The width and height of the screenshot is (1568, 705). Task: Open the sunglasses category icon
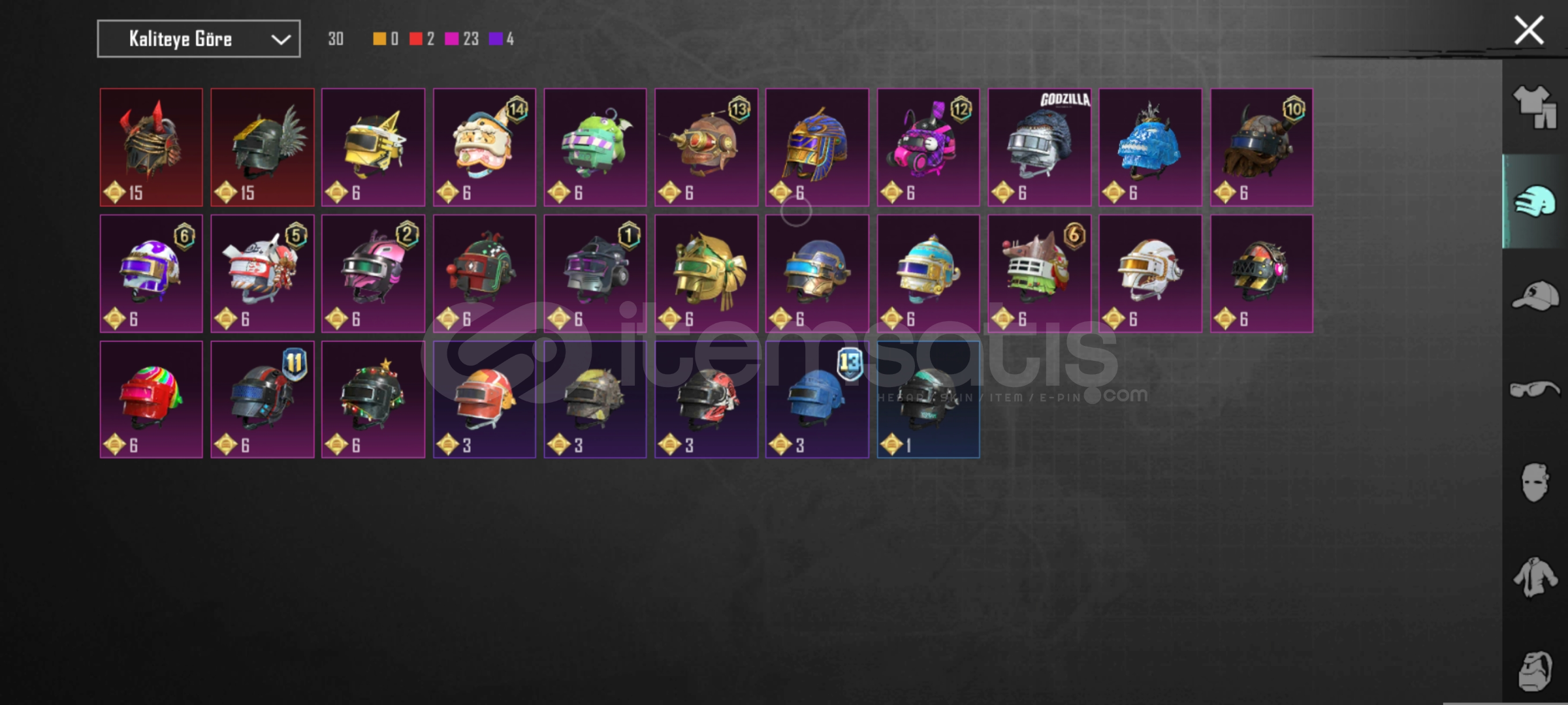pos(1535,390)
